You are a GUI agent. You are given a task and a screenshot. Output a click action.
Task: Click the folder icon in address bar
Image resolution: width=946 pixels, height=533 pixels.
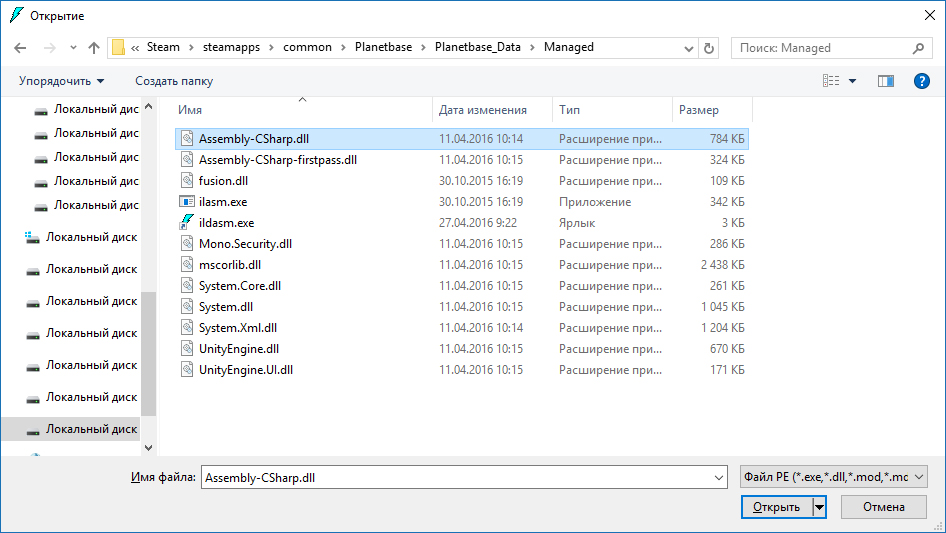click(x=118, y=47)
